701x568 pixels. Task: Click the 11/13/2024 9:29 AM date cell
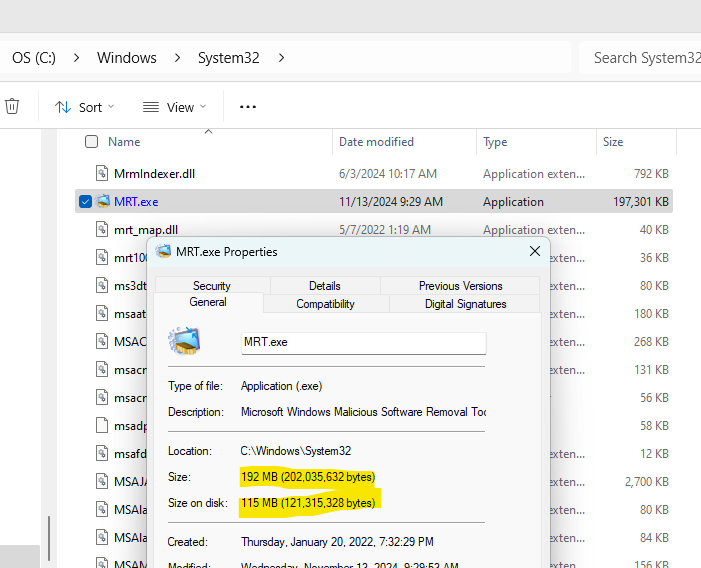[391, 202]
